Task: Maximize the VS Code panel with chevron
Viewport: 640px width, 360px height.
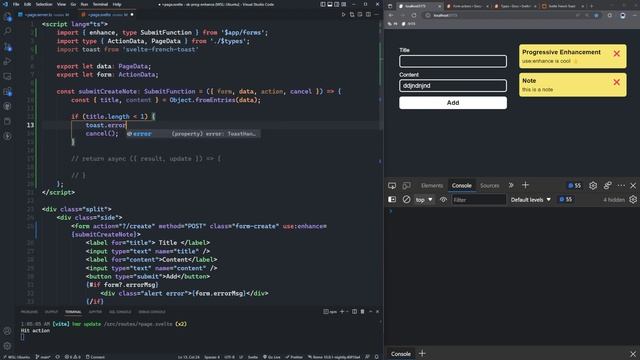Action: pos(371,311)
